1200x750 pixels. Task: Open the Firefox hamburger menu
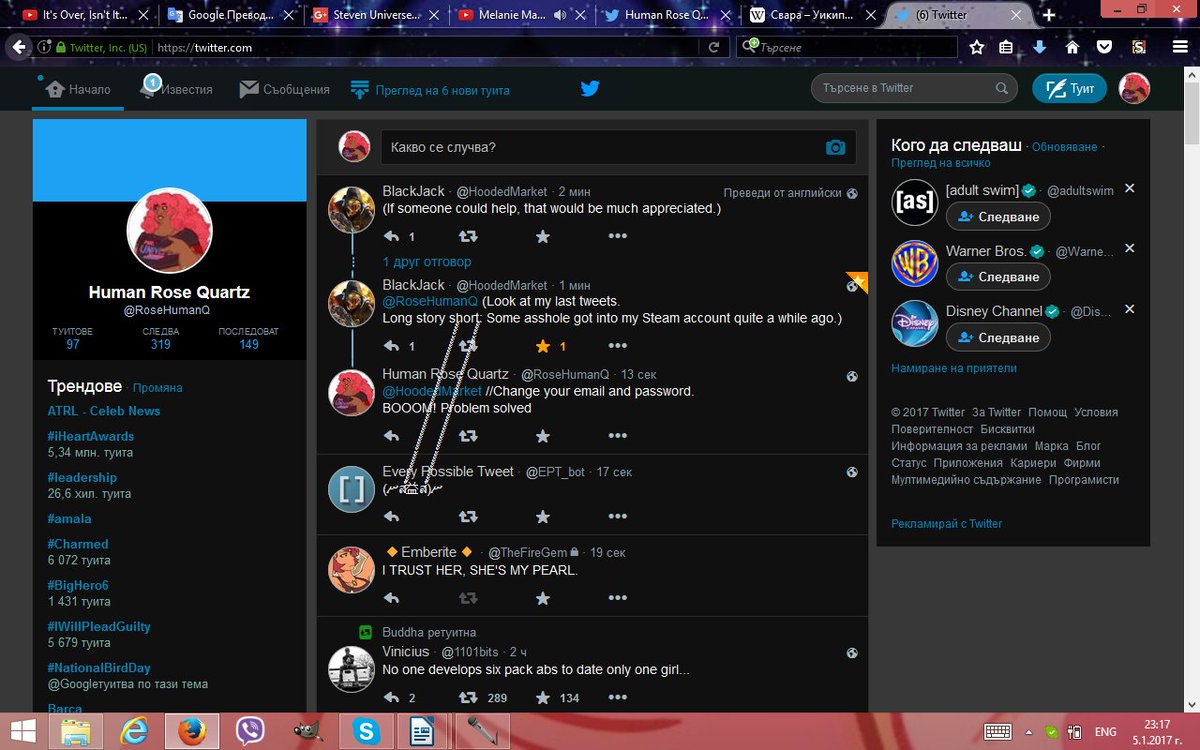tap(1180, 46)
